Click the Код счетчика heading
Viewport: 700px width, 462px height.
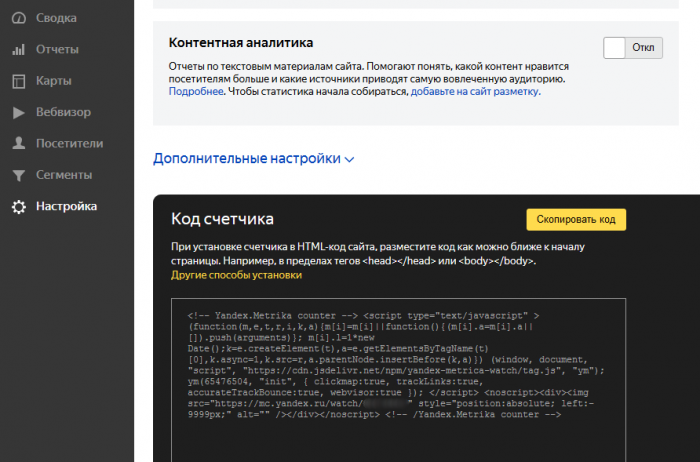pyautogui.click(x=222, y=219)
